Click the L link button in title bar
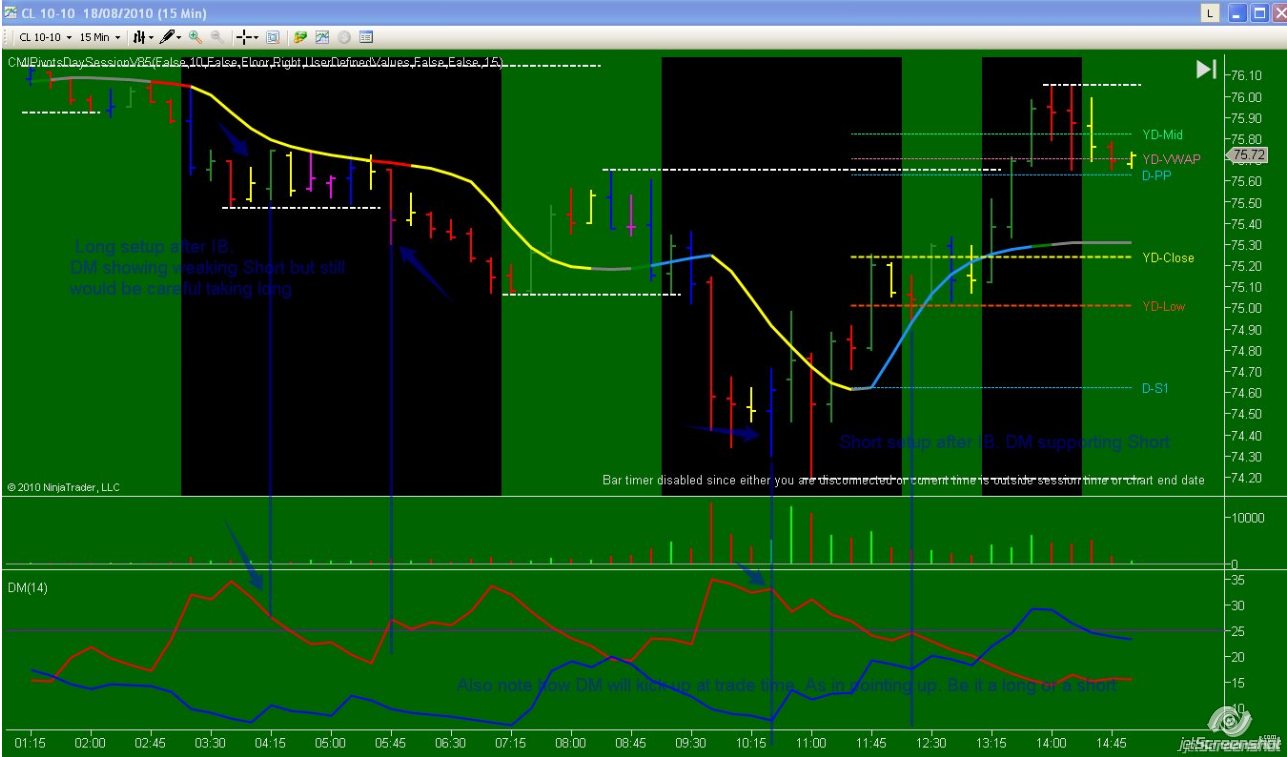This screenshot has height=757, width=1287. [x=1211, y=13]
